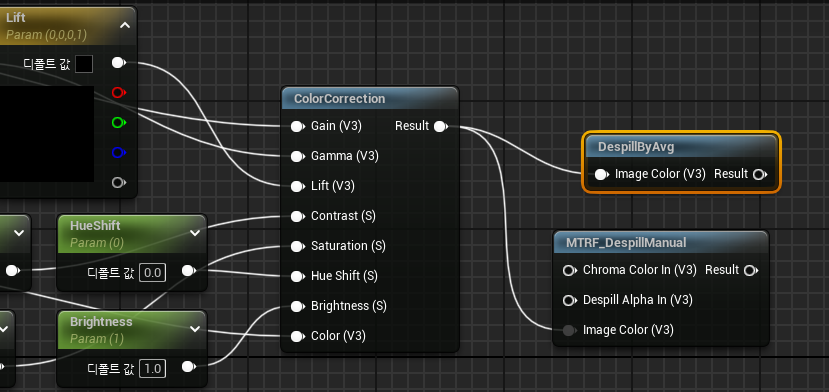Click the DespillByAvg Result output pin
Viewport: 829px width, 392px height.
point(760,175)
